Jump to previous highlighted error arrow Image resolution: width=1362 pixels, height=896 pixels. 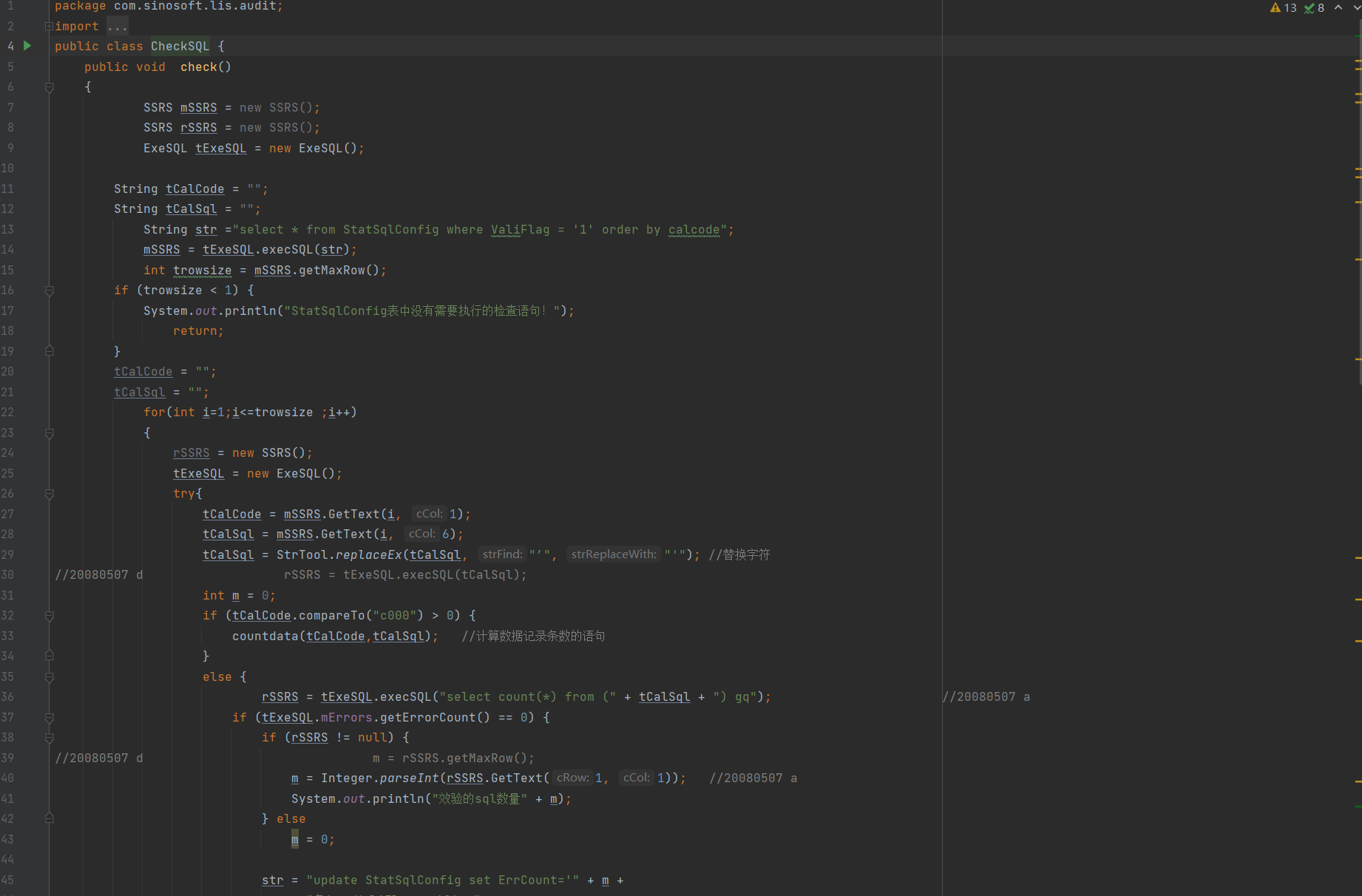point(1338,7)
